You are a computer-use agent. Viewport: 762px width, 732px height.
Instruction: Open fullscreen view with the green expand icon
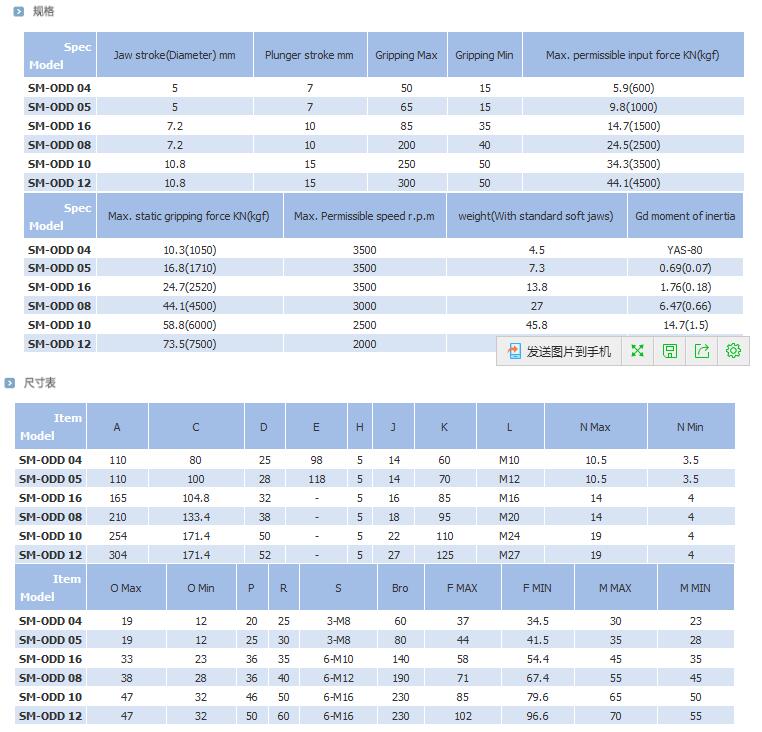[637, 350]
